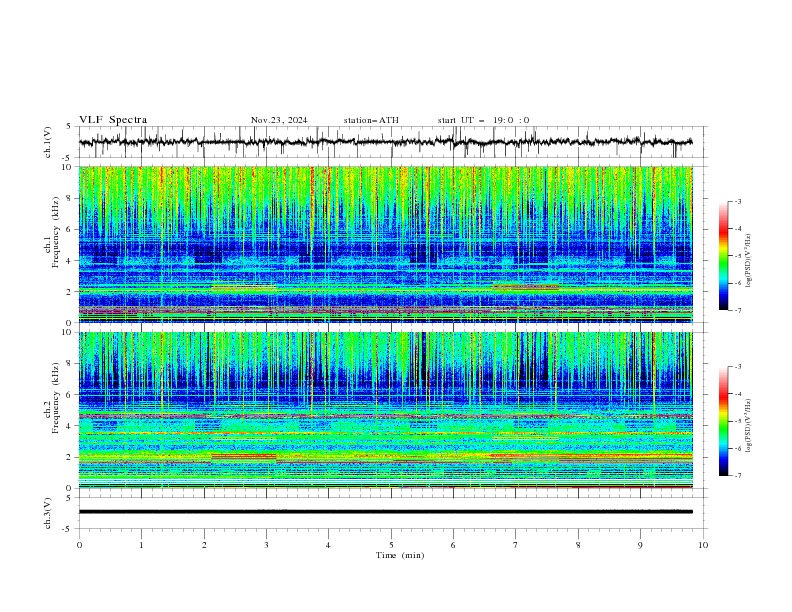
Task: Click the time axis tick label '0'
Action: (x=79, y=545)
